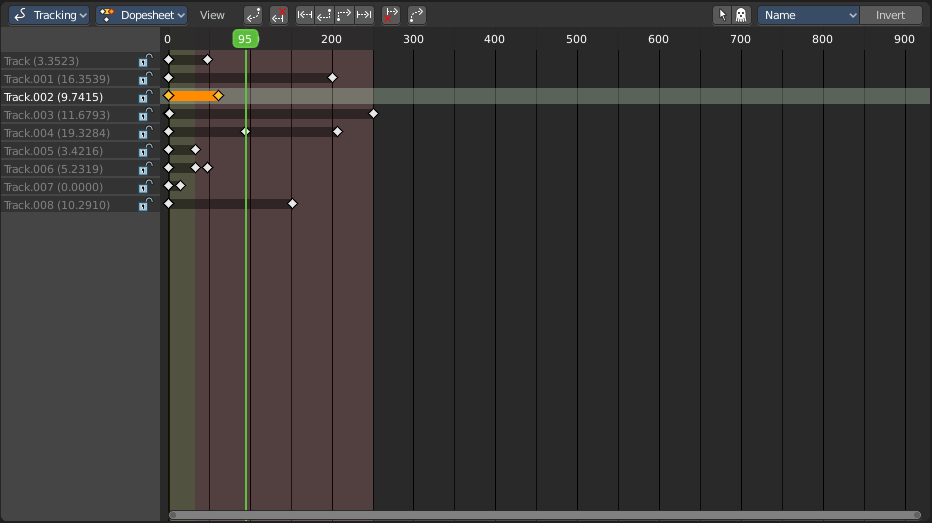Click the end keyframe of Track.001

332,78
